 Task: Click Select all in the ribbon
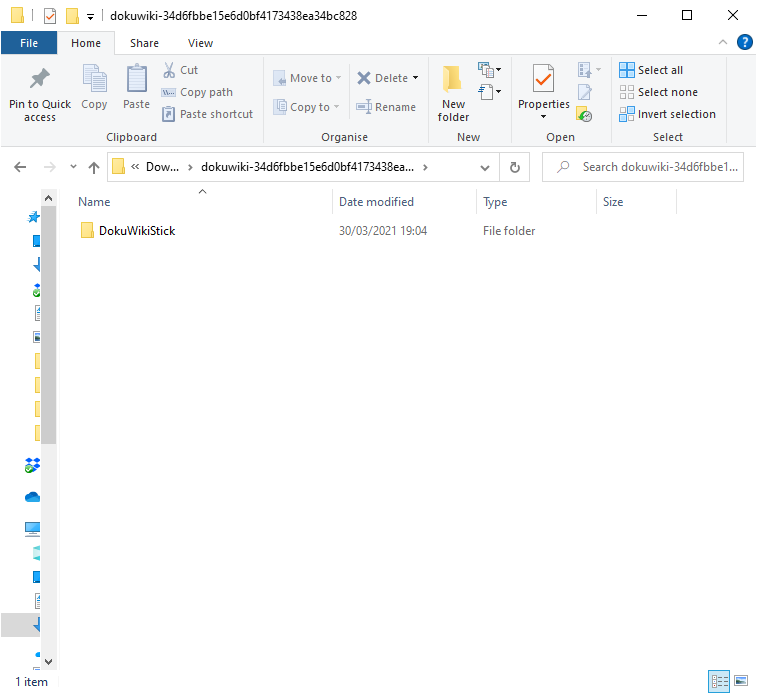[x=651, y=70]
